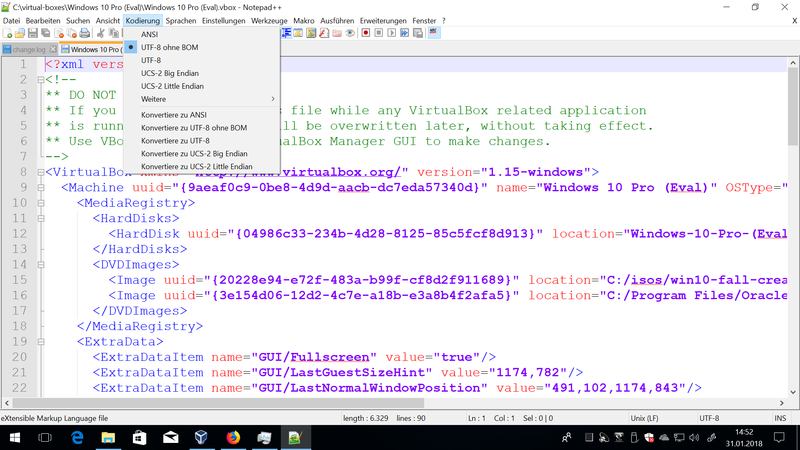
Task: Click the Unix (LF) status bar field
Action: tap(644, 418)
